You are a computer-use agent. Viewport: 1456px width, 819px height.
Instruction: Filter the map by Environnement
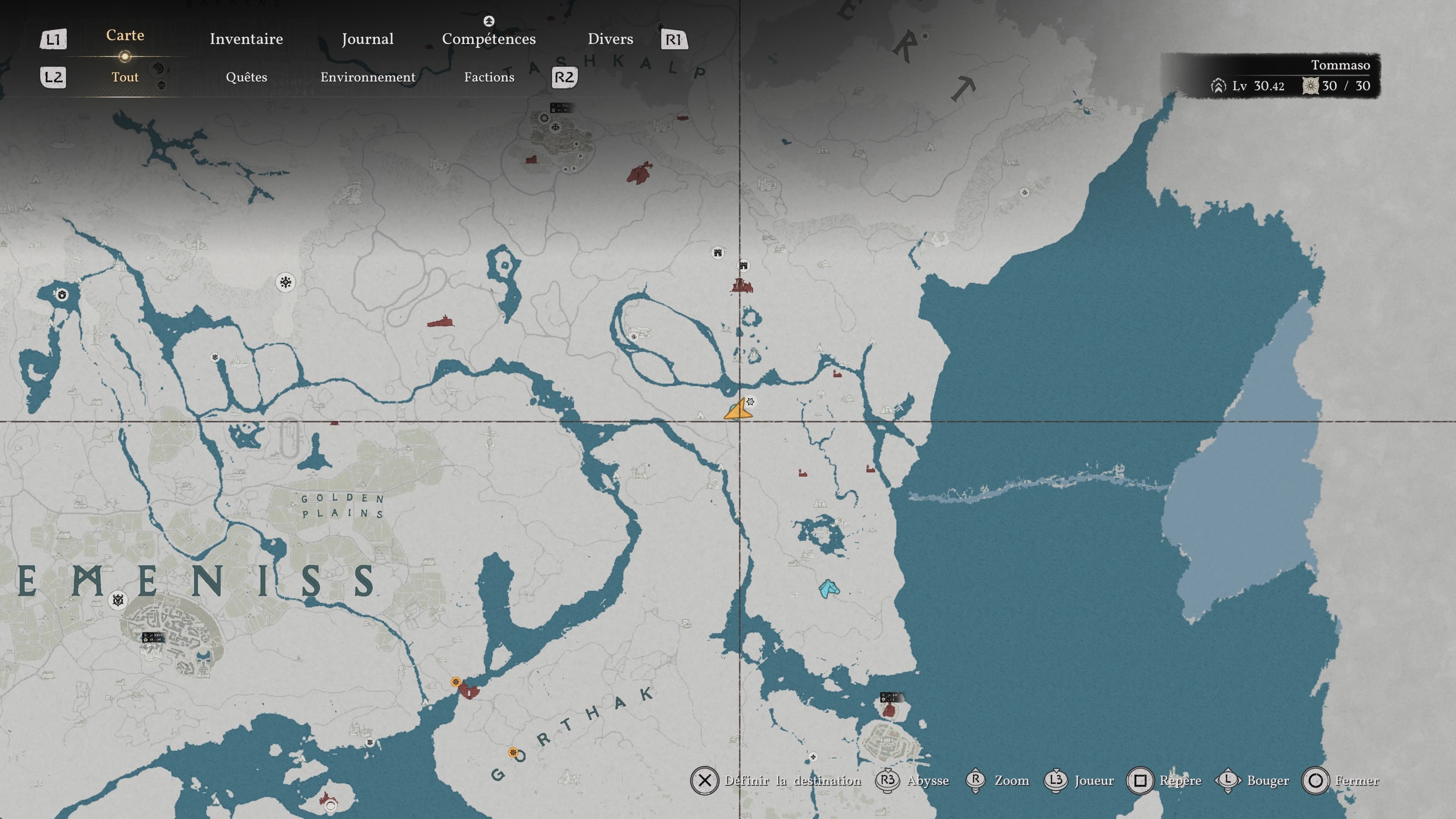tap(368, 77)
